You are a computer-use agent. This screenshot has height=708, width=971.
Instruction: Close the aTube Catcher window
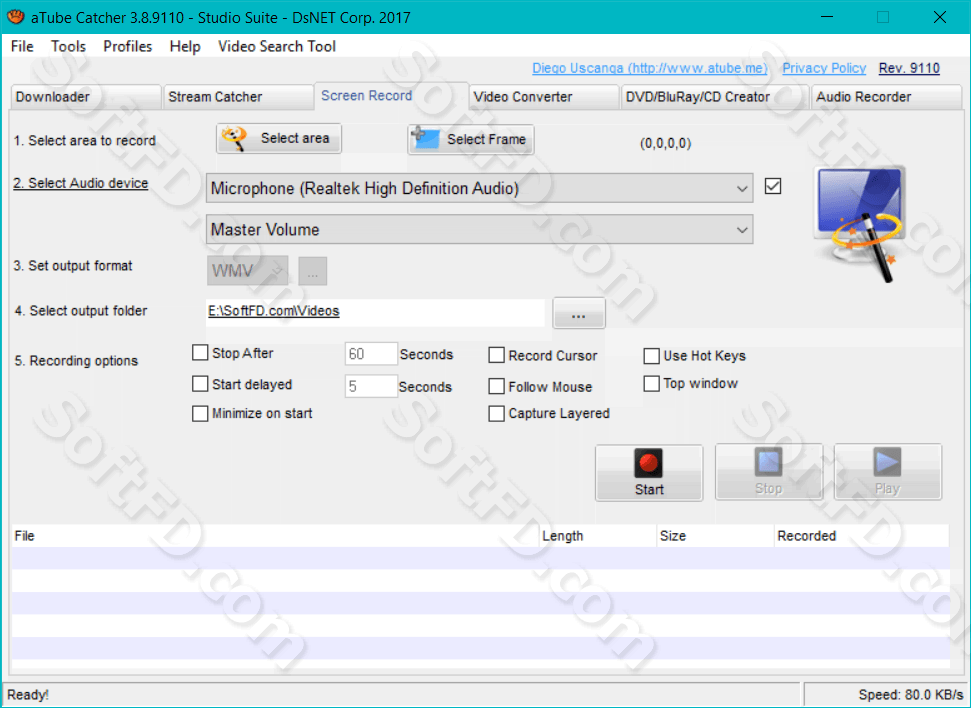click(940, 17)
